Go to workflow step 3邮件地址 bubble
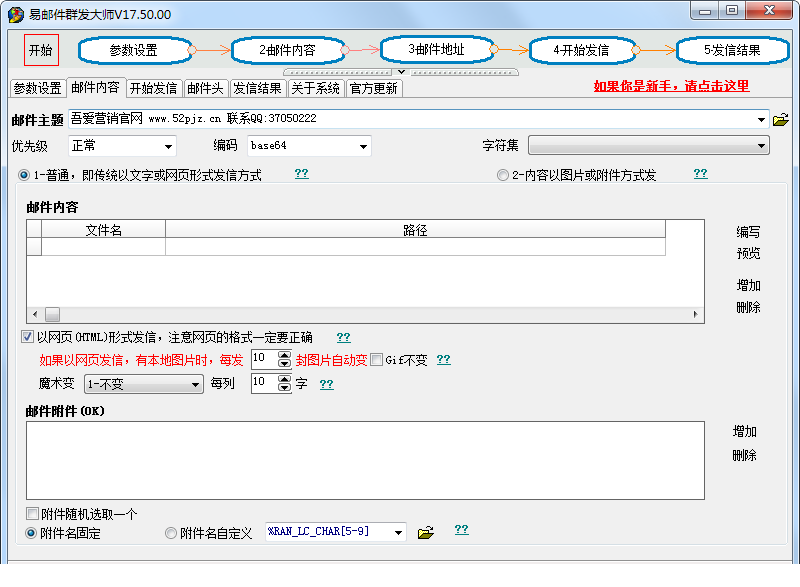 click(x=437, y=49)
